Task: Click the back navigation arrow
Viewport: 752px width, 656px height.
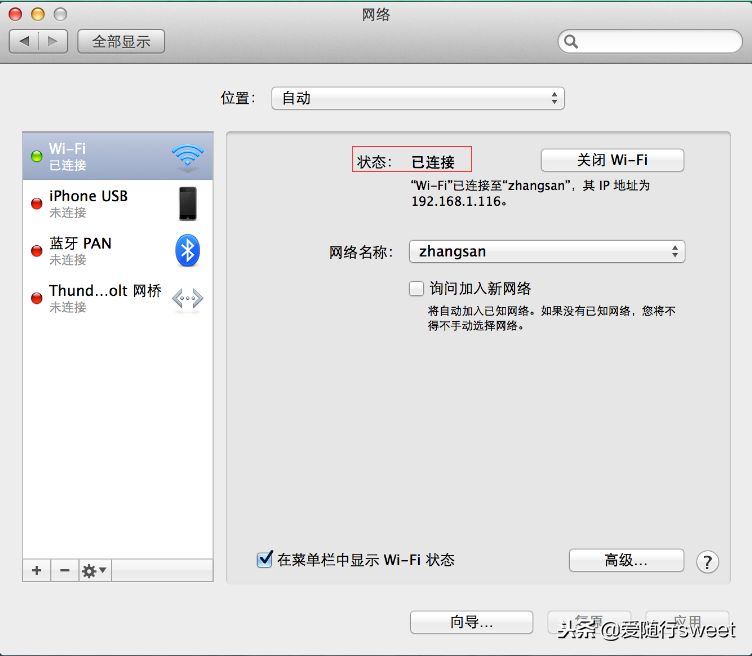Action: [24, 41]
